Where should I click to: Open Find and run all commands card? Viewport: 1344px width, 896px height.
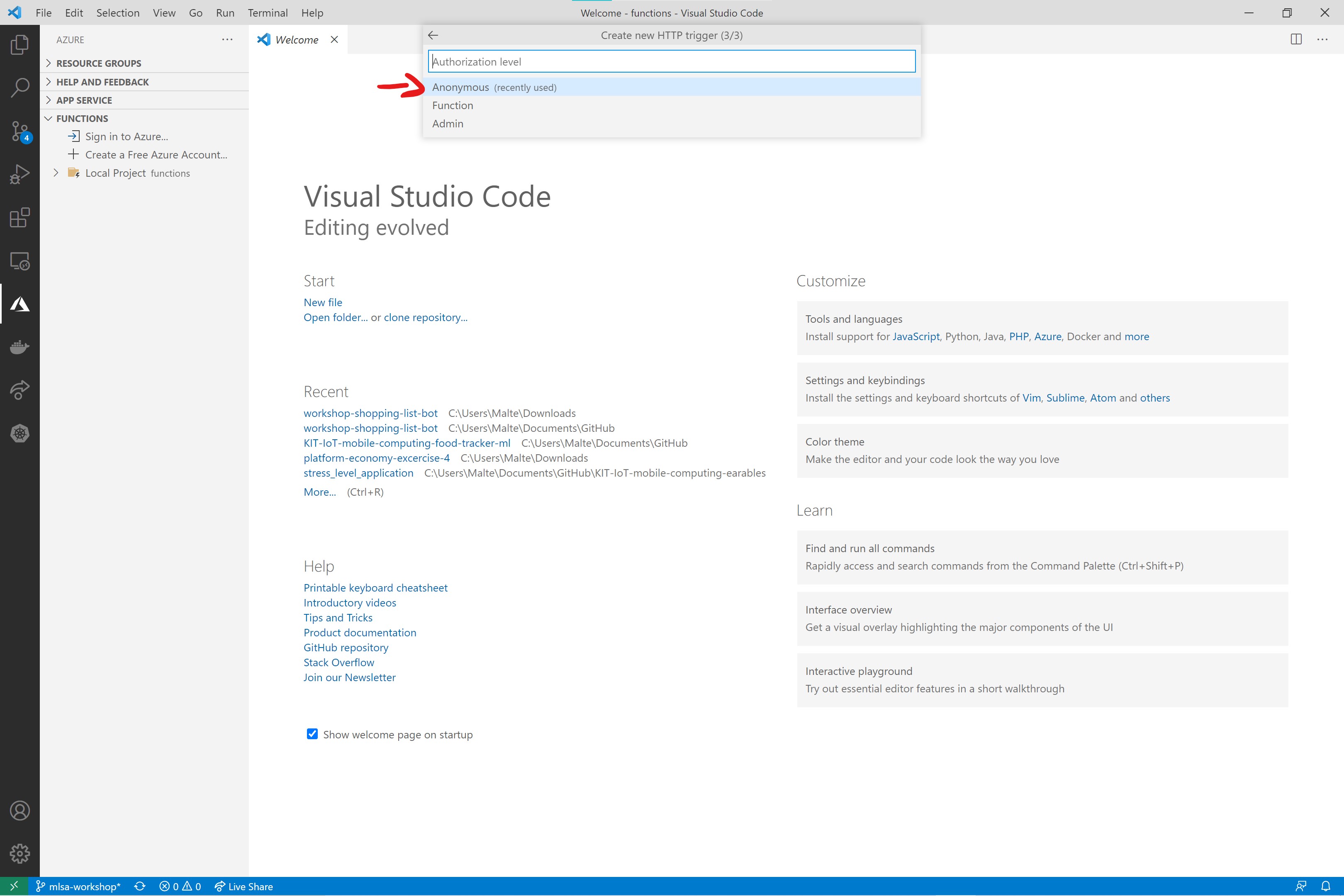coord(1042,557)
